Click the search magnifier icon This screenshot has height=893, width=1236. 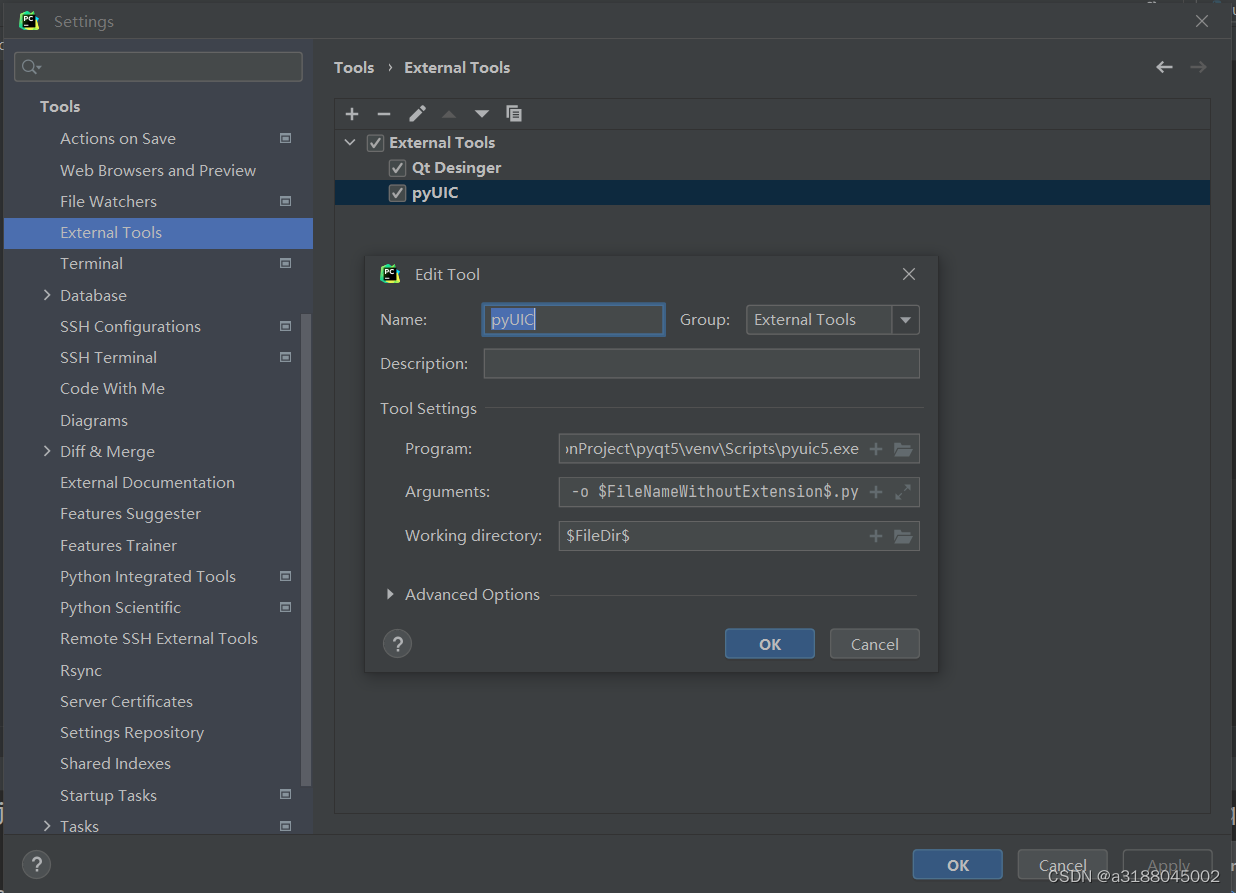pyautogui.click(x=31, y=67)
